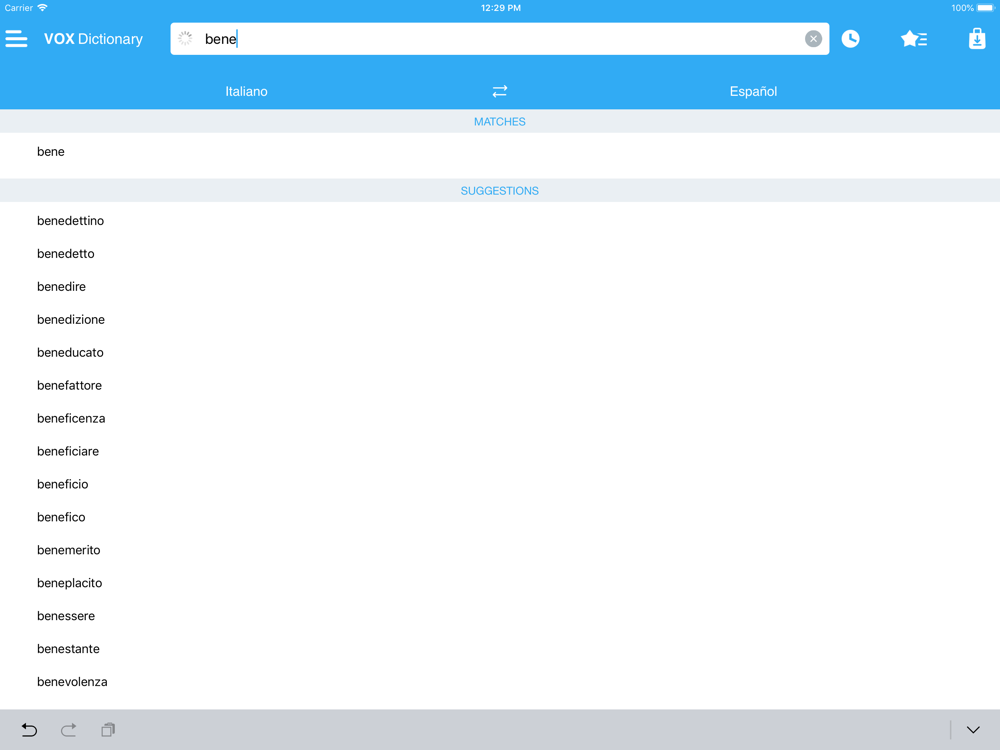Tap VOX Dictionary title
The width and height of the screenshot is (1000, 750).
pos(93,39)
